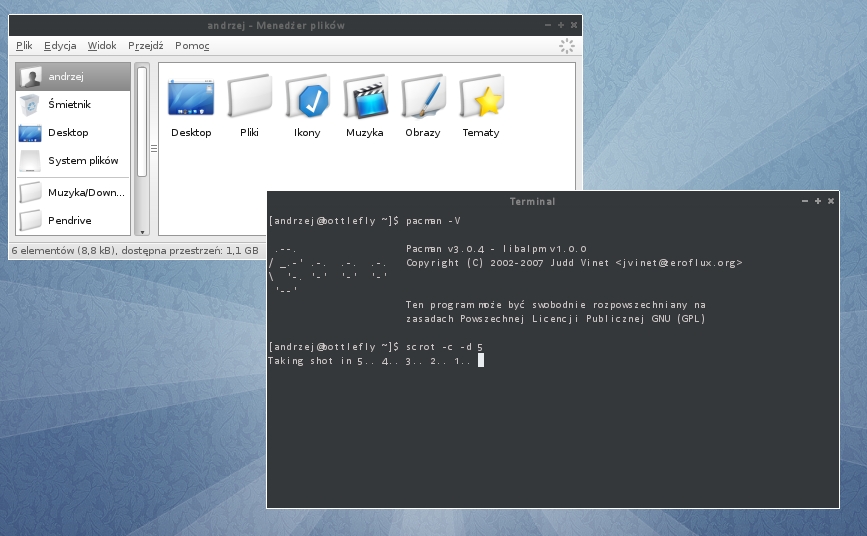This screenshot has width=867, height=536.
Task: Click the sidebar vertical scrollbar
Action: [142, 122]
